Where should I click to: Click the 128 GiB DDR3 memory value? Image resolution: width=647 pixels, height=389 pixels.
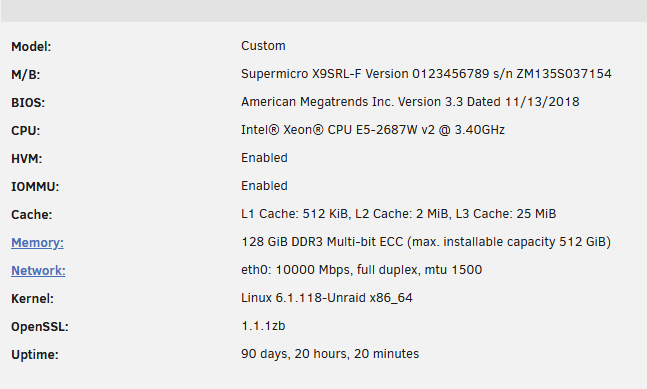point(426,242)
